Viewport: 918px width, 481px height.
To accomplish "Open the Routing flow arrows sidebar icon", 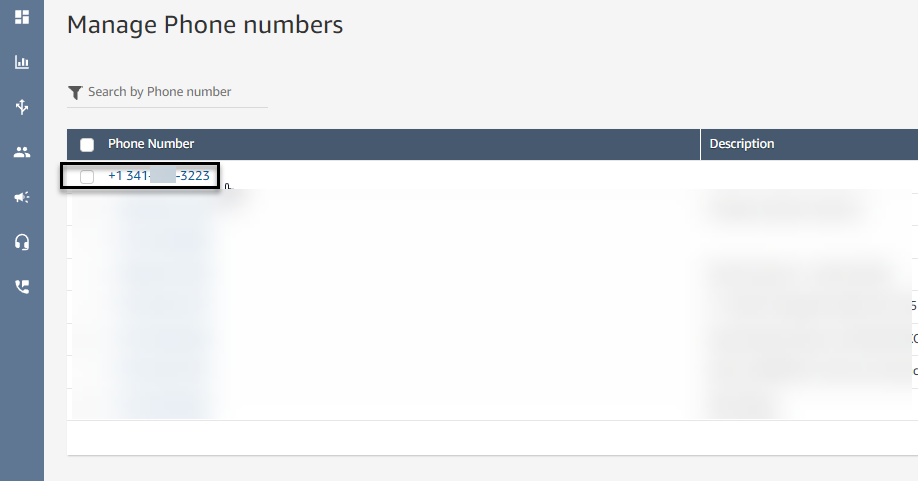I will [x=22, y=106].
